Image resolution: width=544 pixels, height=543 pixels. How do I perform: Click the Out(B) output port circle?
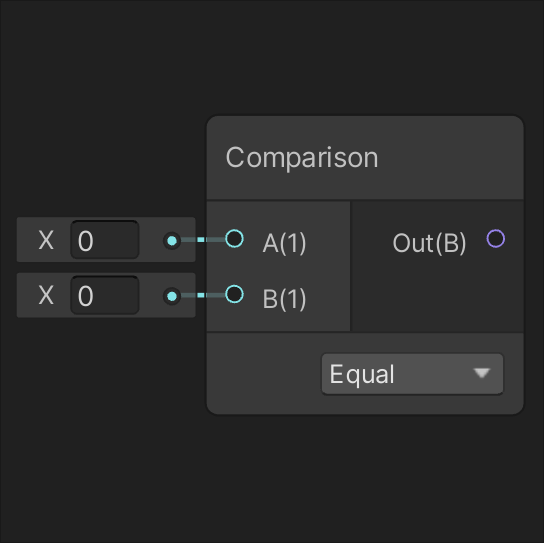pos(495,239)
